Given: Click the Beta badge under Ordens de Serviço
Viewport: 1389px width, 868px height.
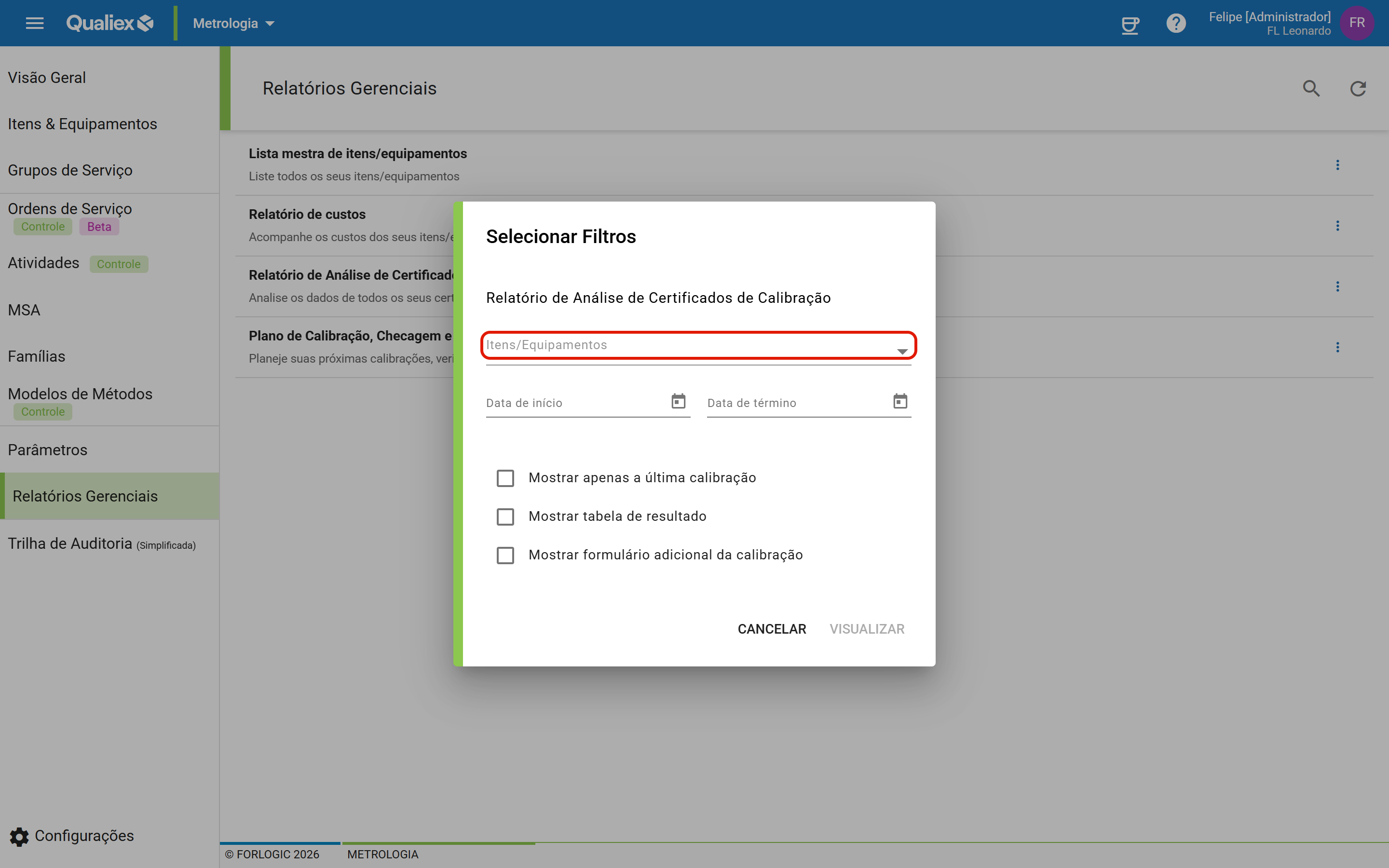Looking at the screenshot, I should point(99,227).
